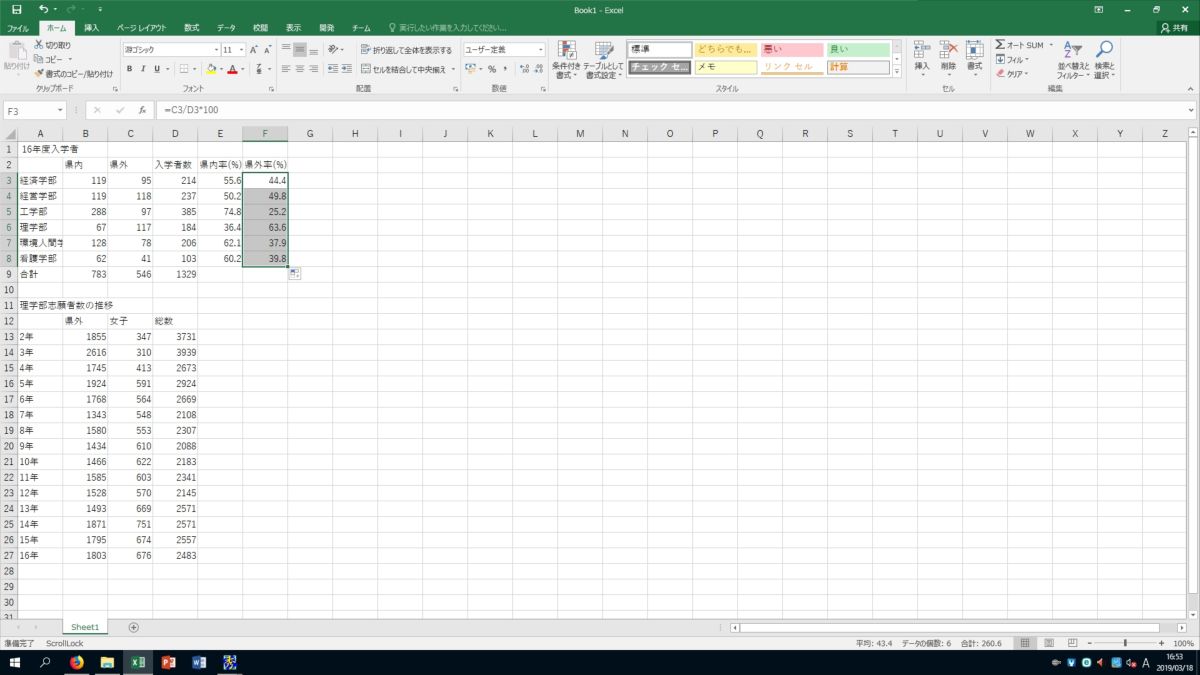1200x675 pixels.
Task: Switch to the Formulas (数式) tab
Action: coord(191,28)
